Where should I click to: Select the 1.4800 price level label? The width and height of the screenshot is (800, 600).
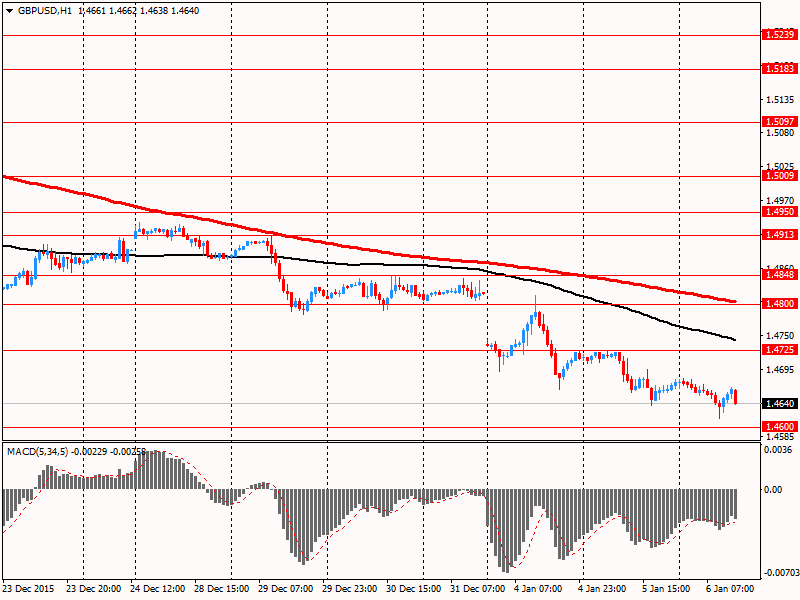tap(780, 304)
